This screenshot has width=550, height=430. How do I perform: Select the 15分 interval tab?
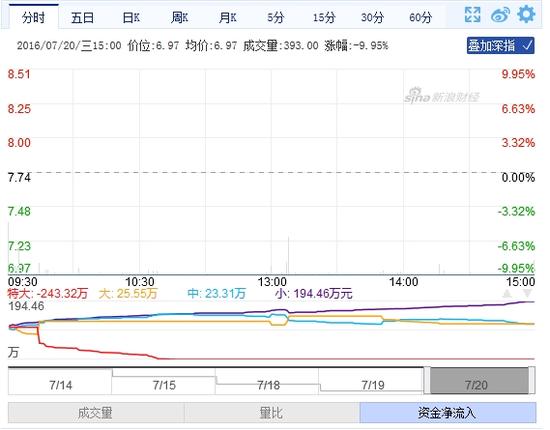tap(324, 17)
